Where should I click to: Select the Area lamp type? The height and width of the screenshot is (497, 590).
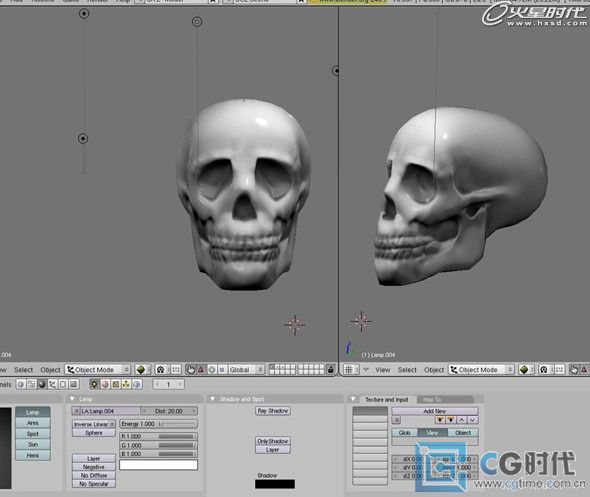[x=33, y=423]
